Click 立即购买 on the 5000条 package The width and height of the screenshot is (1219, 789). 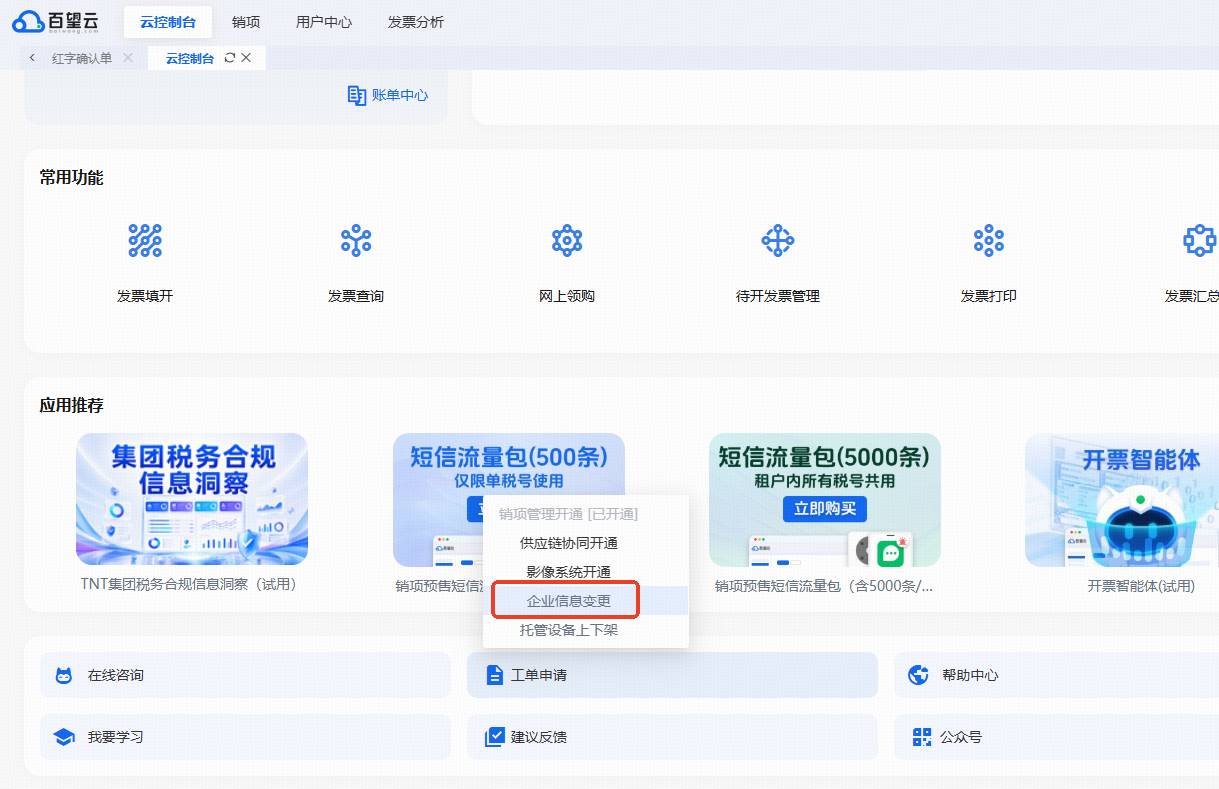[825, 508]
